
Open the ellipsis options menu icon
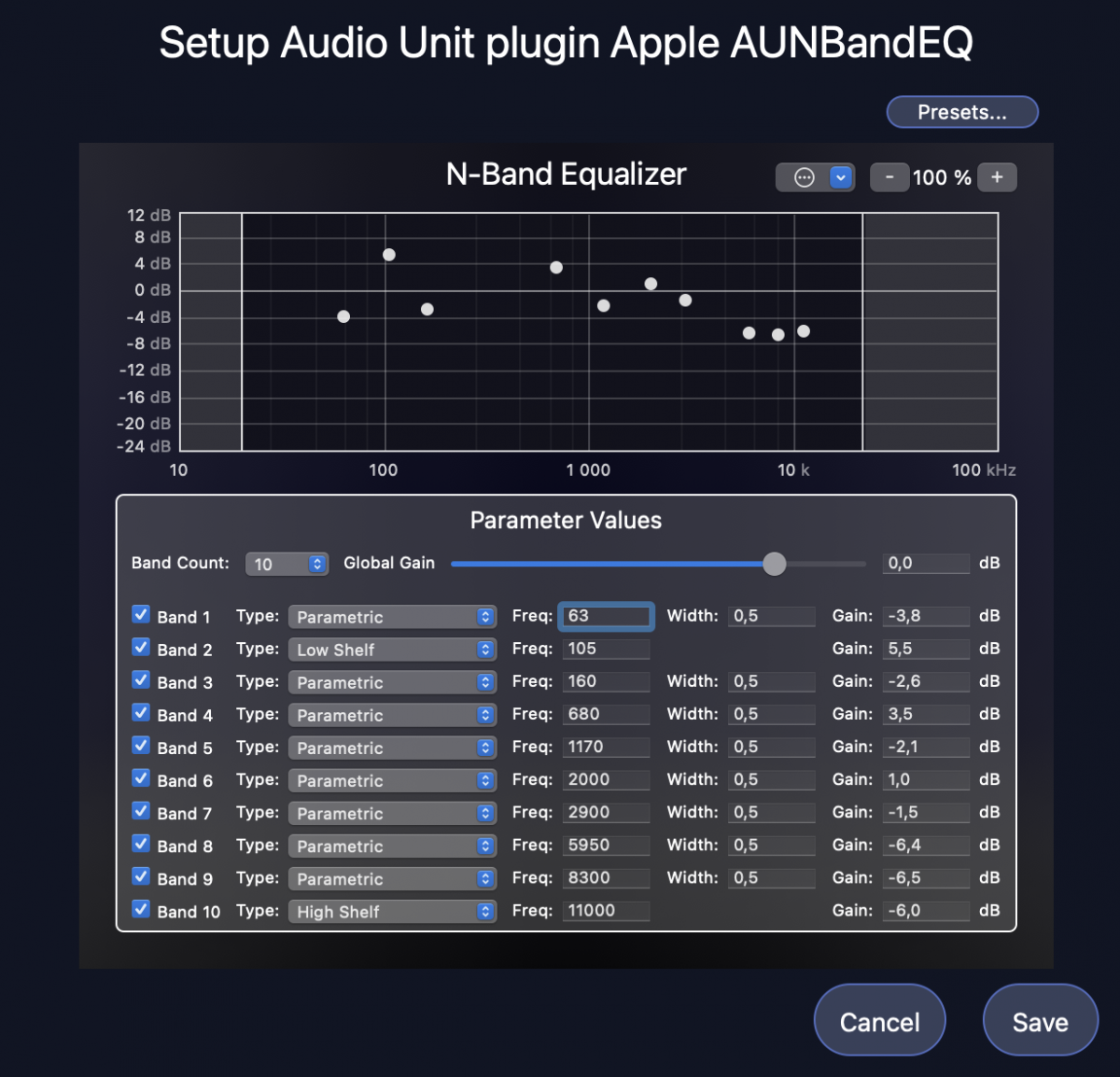[804, 177]
